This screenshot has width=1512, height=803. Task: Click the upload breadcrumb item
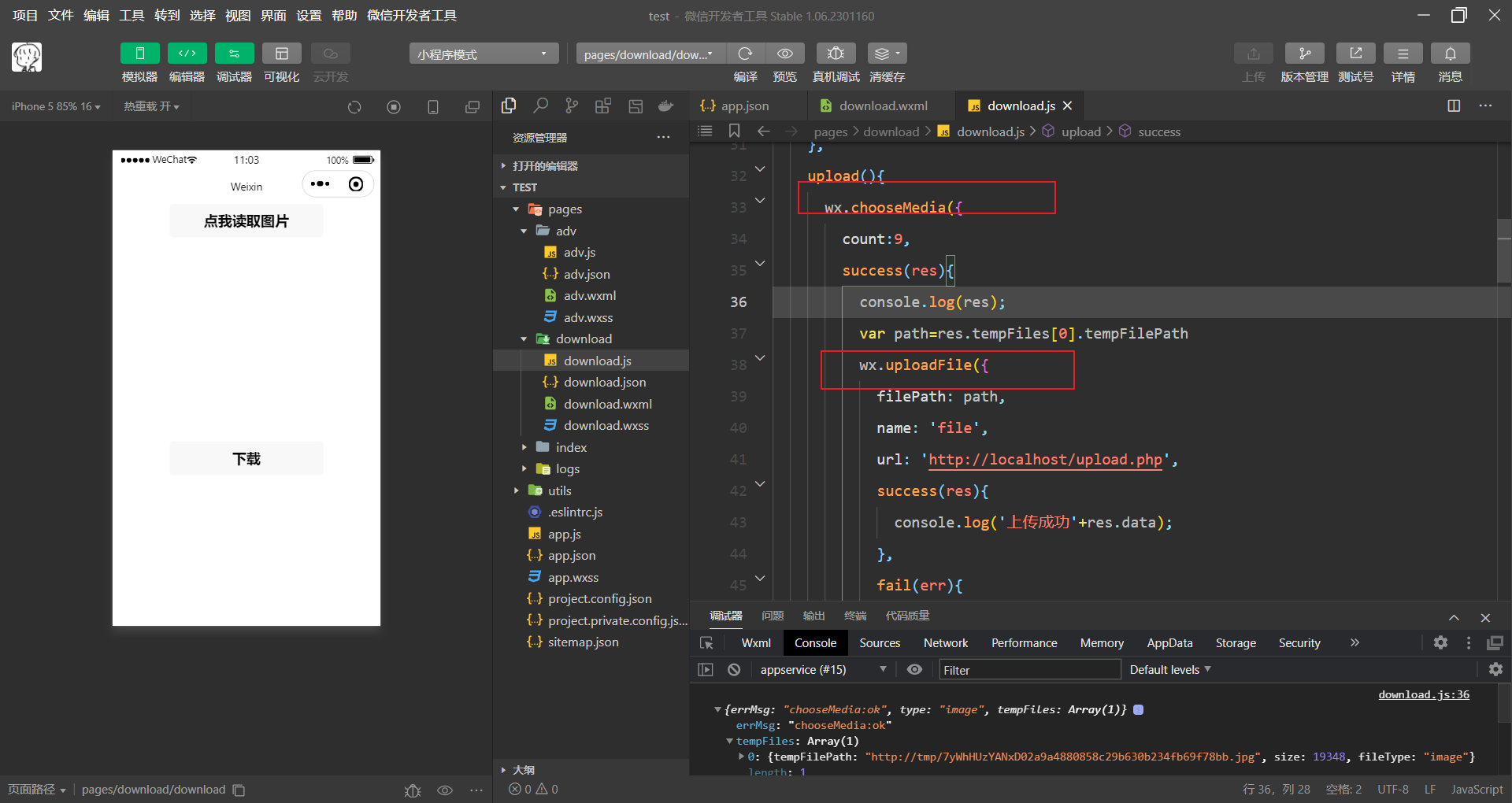click(1080, 131)
